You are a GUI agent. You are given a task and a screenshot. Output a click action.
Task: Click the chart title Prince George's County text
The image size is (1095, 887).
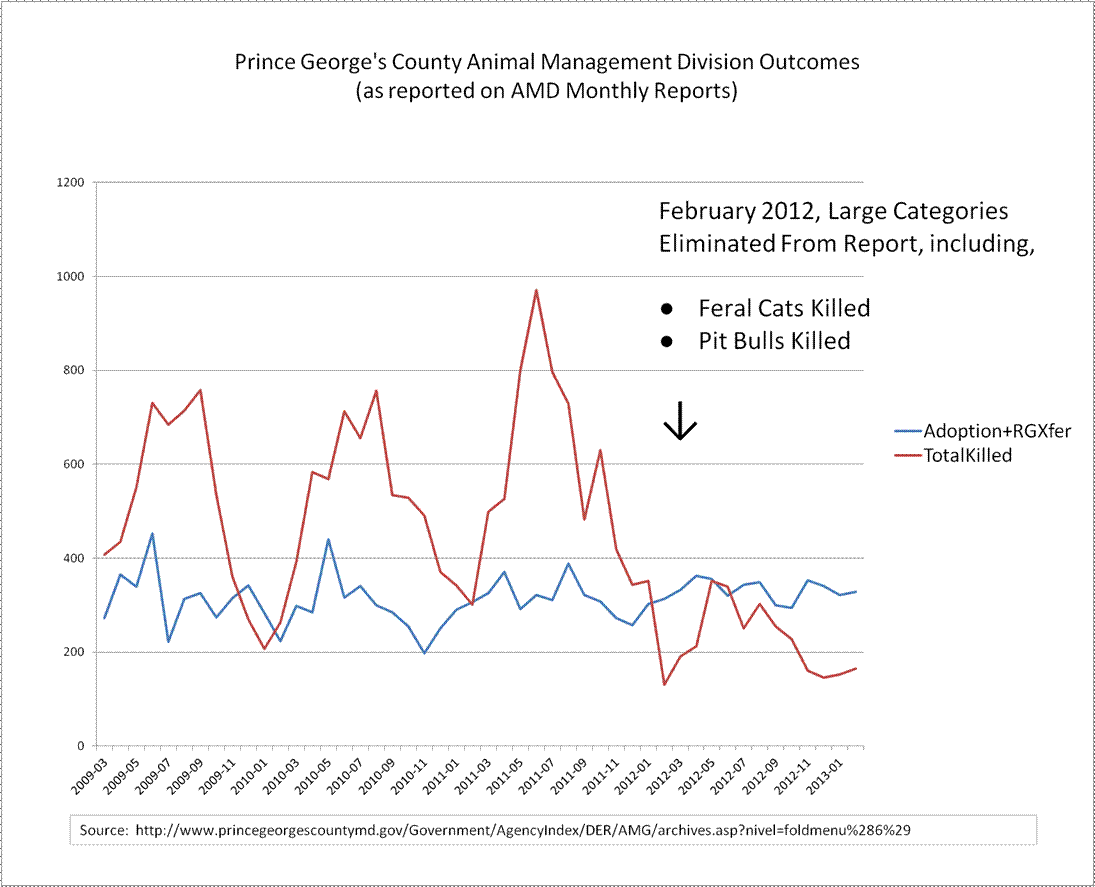547,62
